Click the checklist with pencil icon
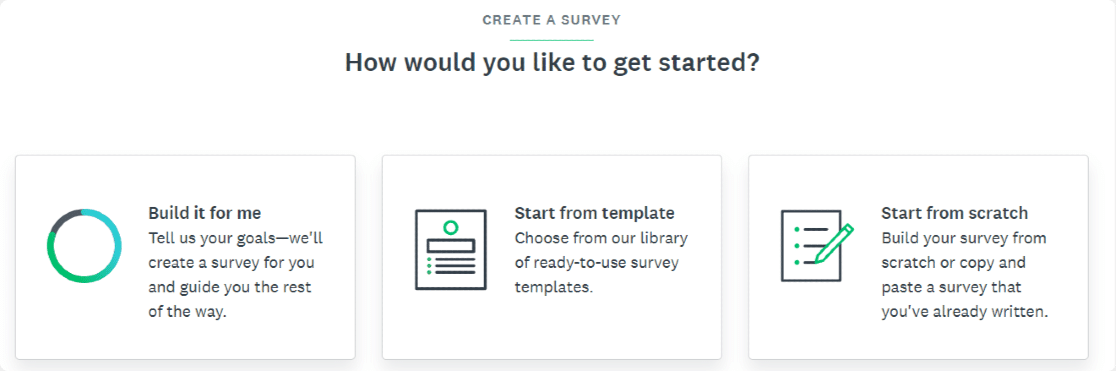Image resolution: width=1116 pixels, height=371 pixels. pyautogui.click(x=817, y=245)
